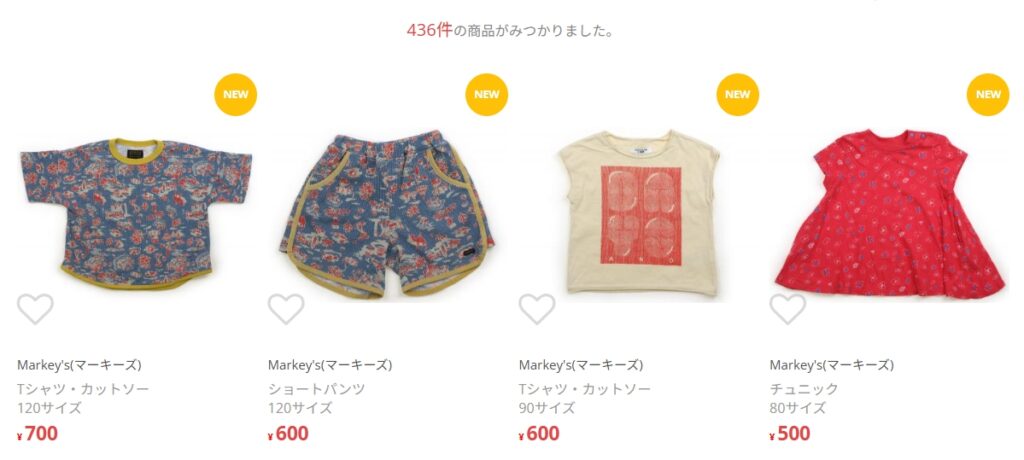This screenshot has width=1024, height=460.
Task: Toggle heart on the blue floral shorts
Action: 286,309
